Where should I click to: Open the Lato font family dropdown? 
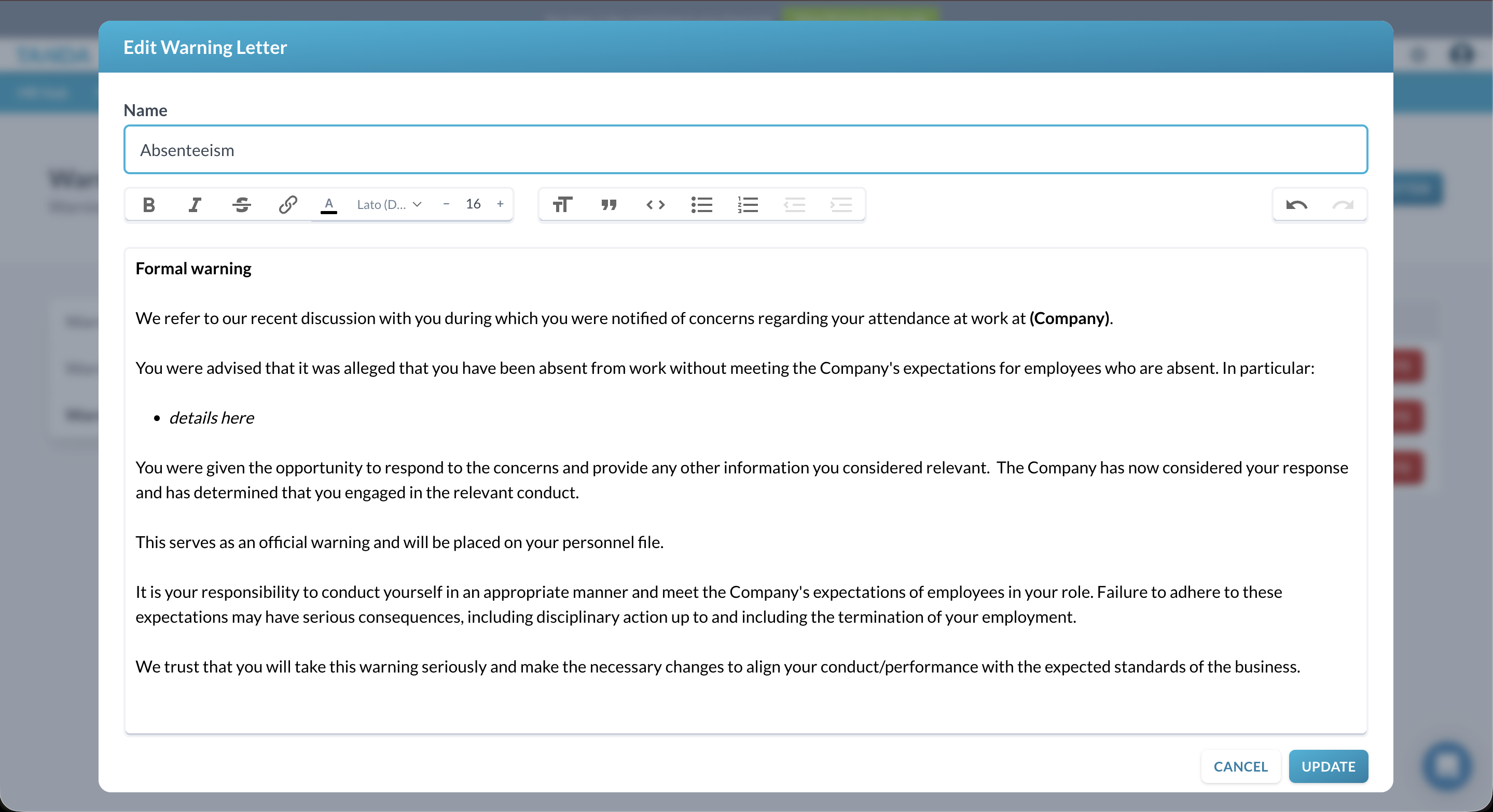click(x=389, y=204)
